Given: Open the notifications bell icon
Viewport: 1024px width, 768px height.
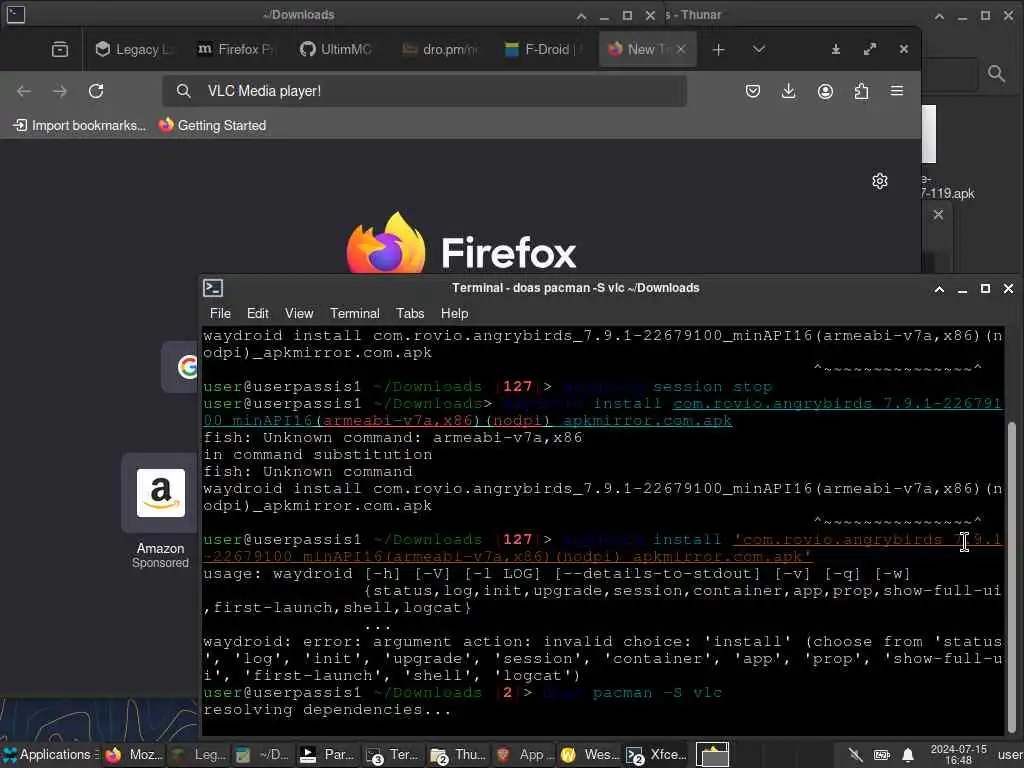Looking at the screenshot, I should (908, 755).
